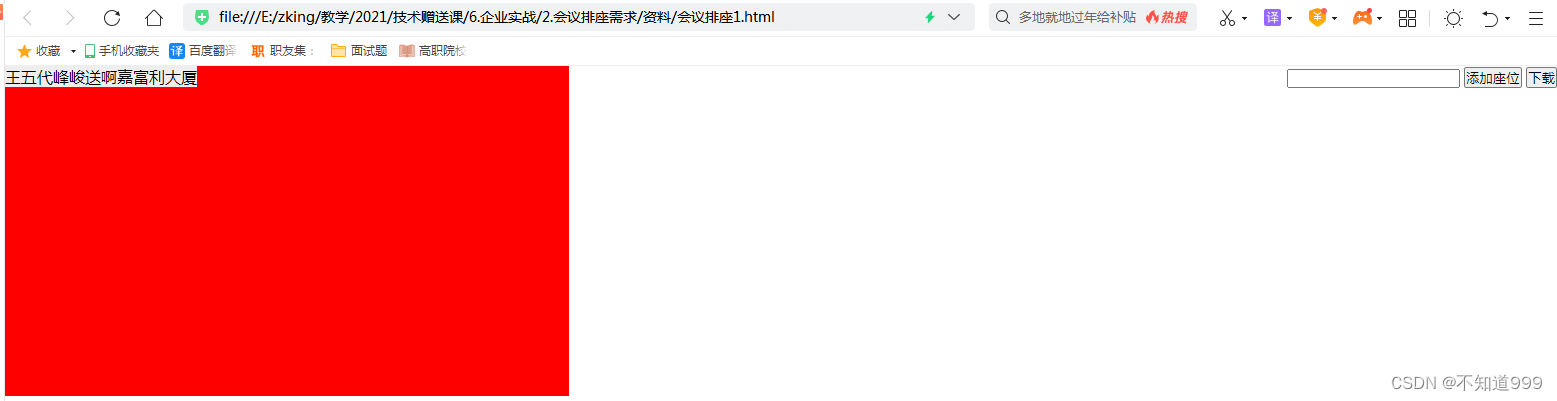Focus the seat name text input
The image size is (1557, 401).
[1373, 79]
